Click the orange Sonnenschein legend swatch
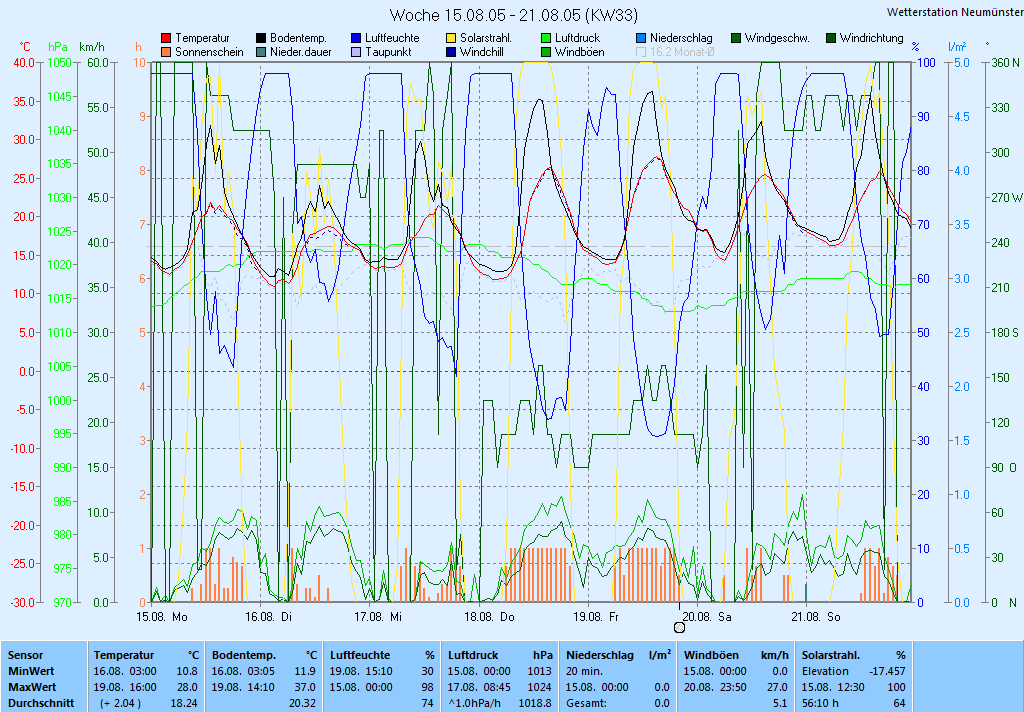 pyautogui.click(x=166, y=52)
